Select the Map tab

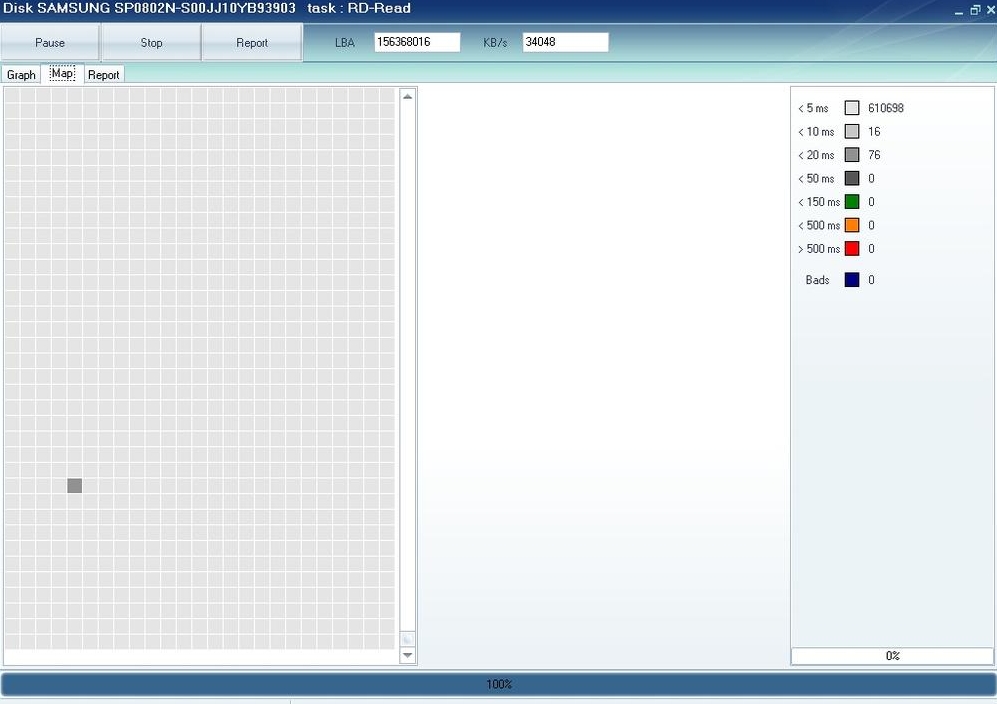pyautogui.click(x=62, y=74)
